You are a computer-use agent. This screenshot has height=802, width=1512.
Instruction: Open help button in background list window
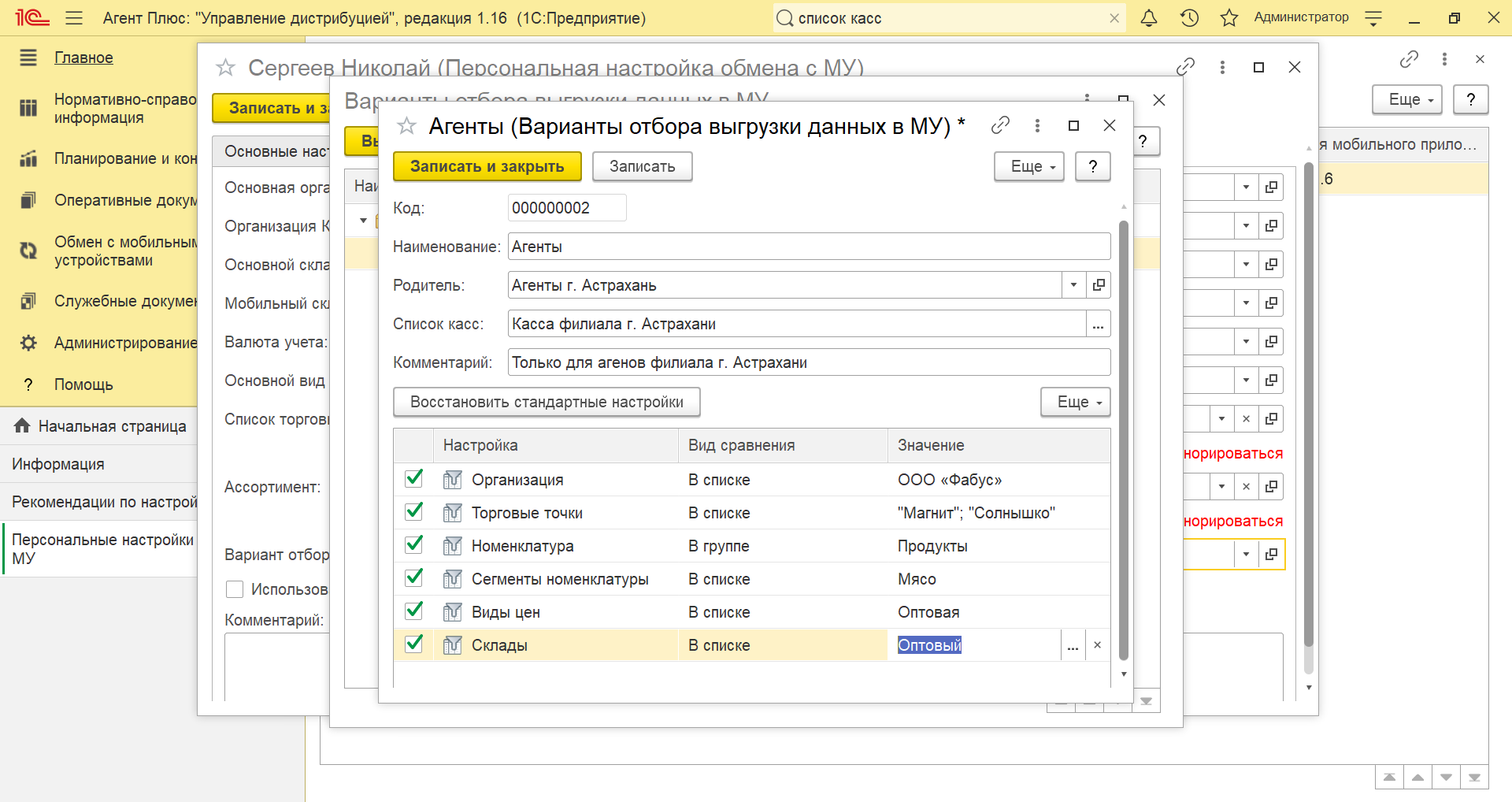coord(1471,99)
